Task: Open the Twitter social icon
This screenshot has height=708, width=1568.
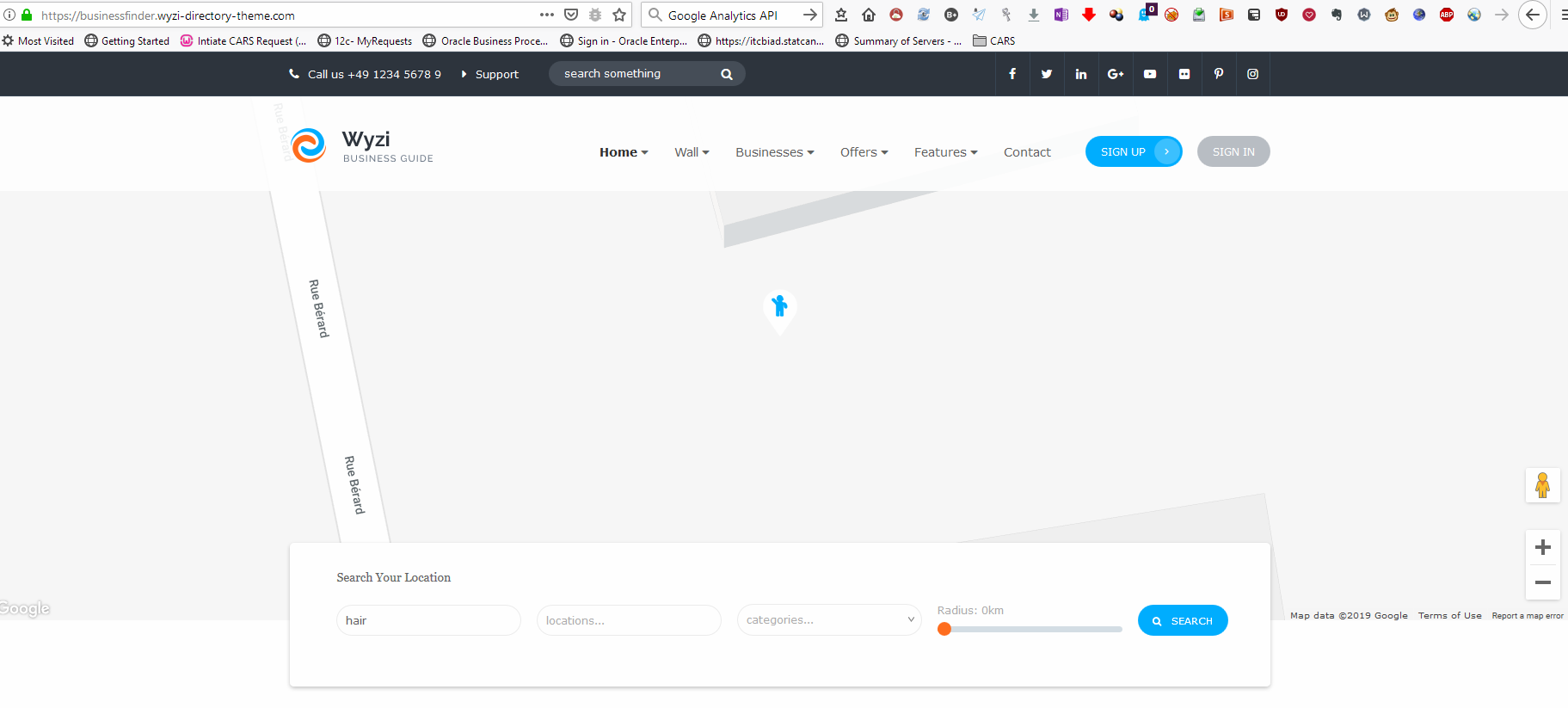Action: coord(1047,74)
